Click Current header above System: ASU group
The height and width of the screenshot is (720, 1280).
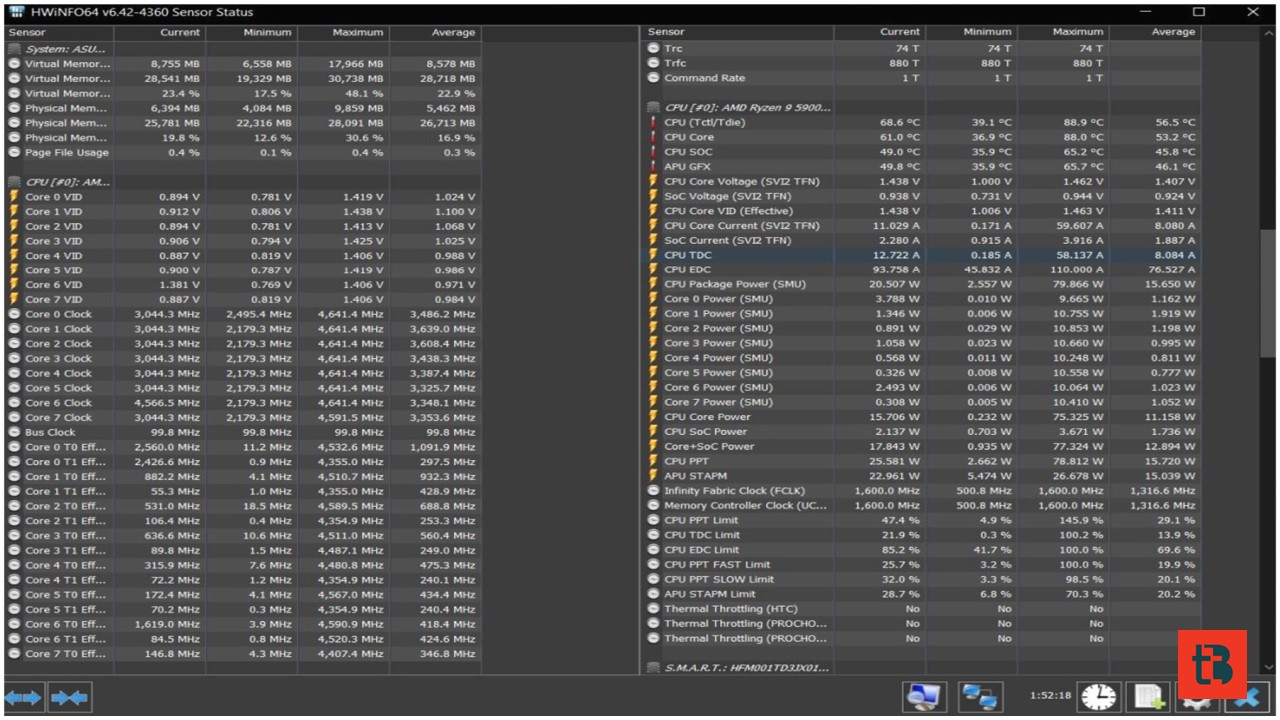(x=160, y=32)
